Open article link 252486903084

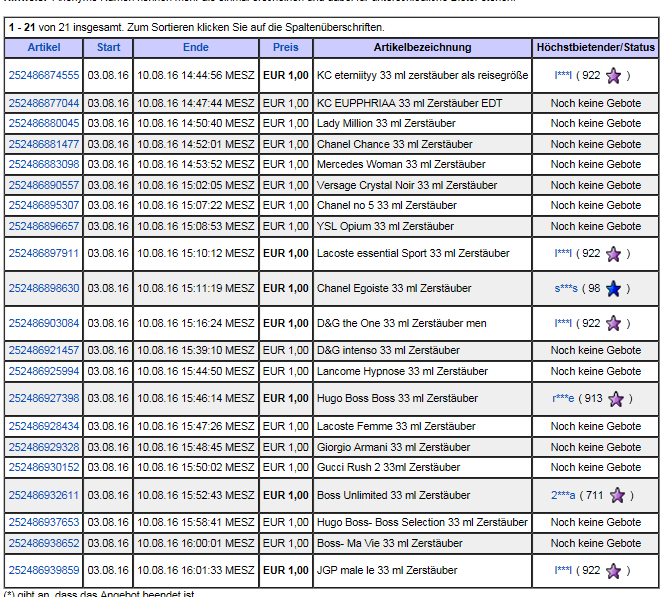pos(44,323)
